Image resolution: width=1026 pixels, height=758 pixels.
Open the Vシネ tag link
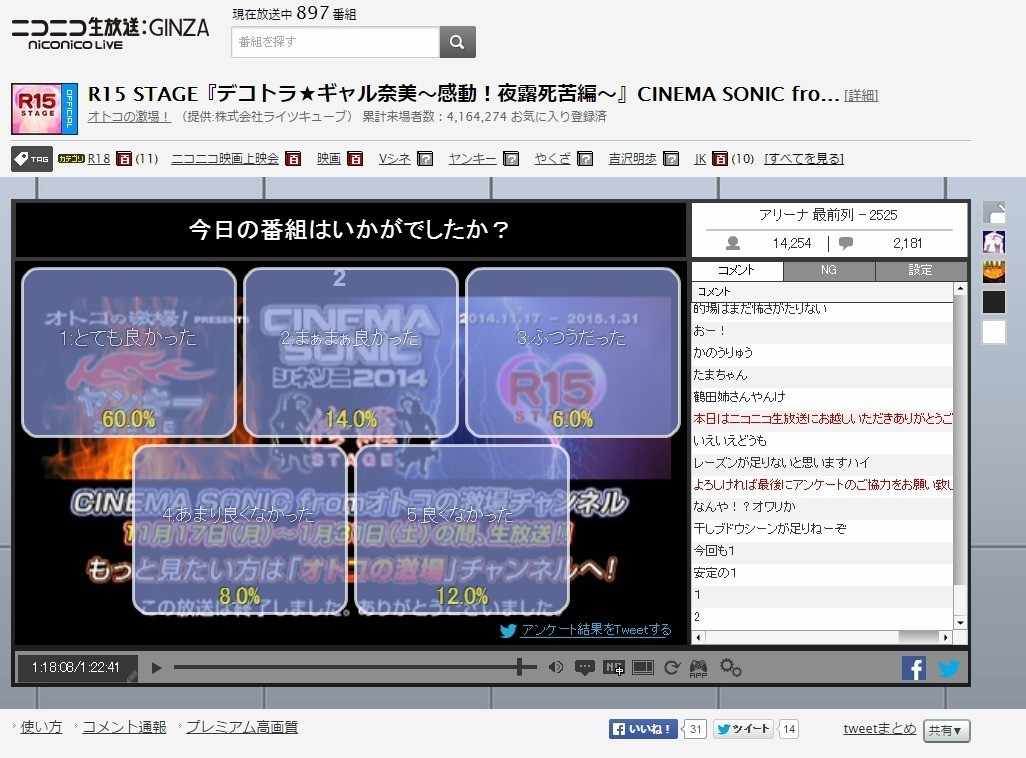[x=395, y=158]
